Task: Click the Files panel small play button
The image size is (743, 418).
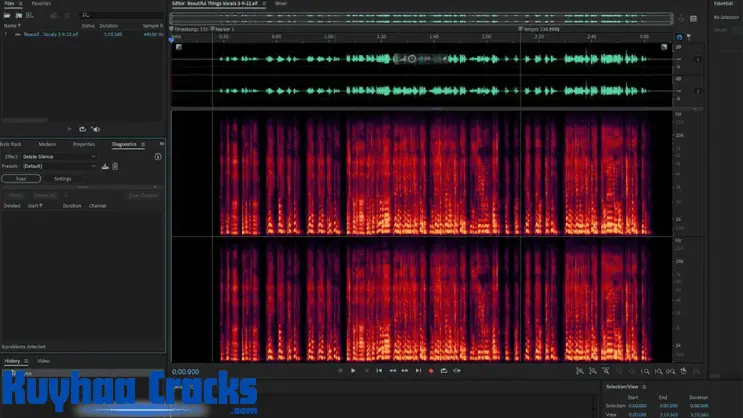Action: (69, 129)
